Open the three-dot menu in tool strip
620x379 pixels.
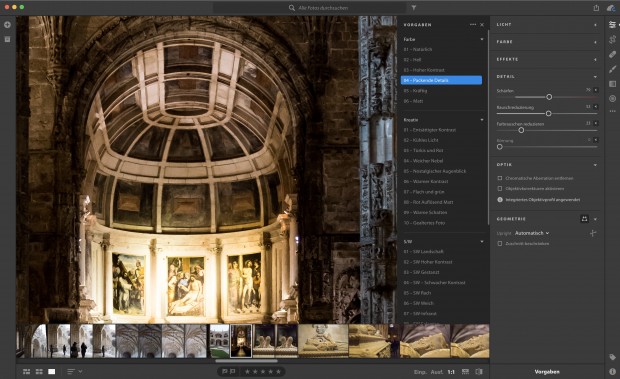[x=612, y=111]
